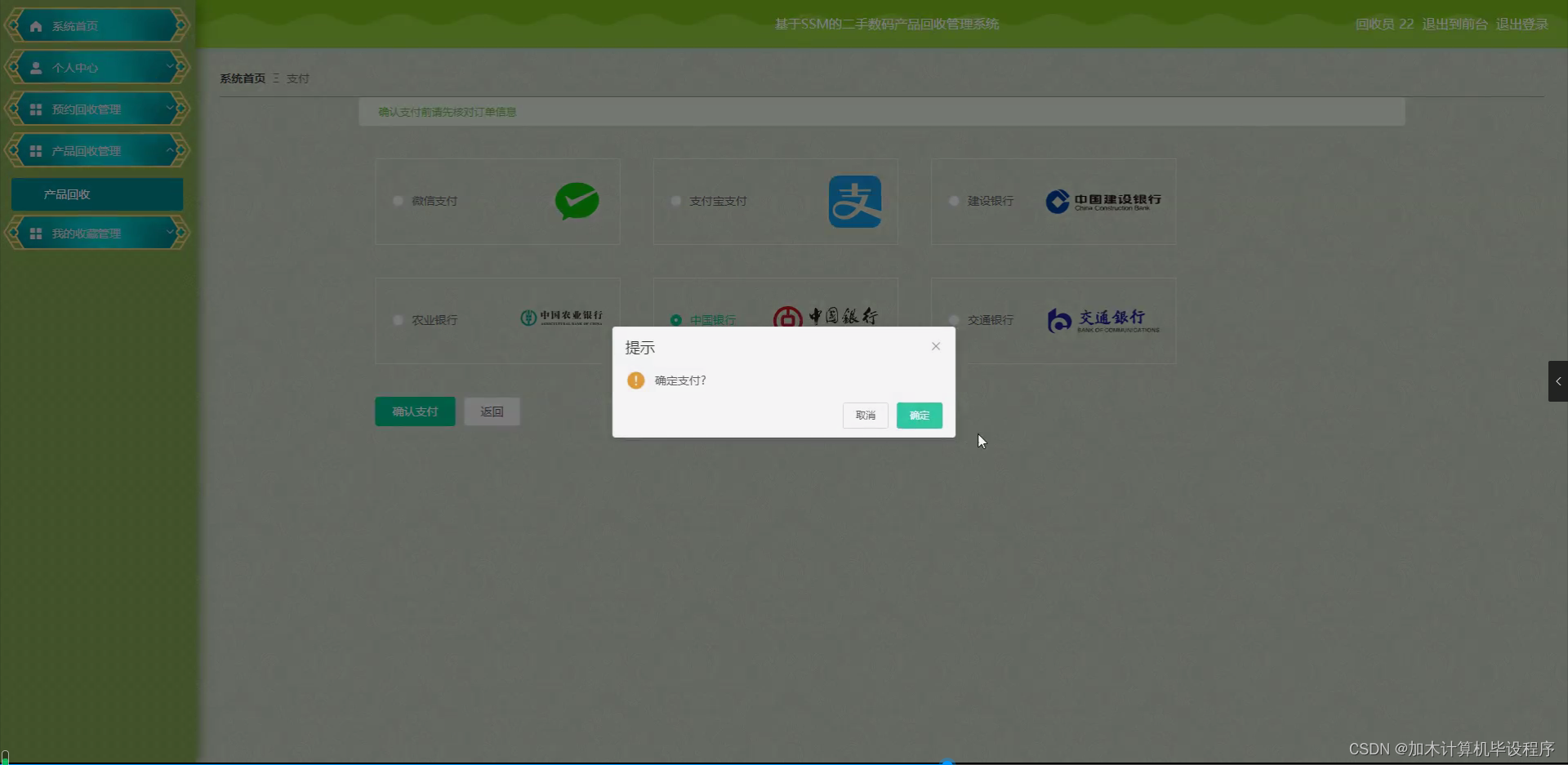
Task: Click the Agricultural Bank of China logo
Action: [x=562, y=318]
